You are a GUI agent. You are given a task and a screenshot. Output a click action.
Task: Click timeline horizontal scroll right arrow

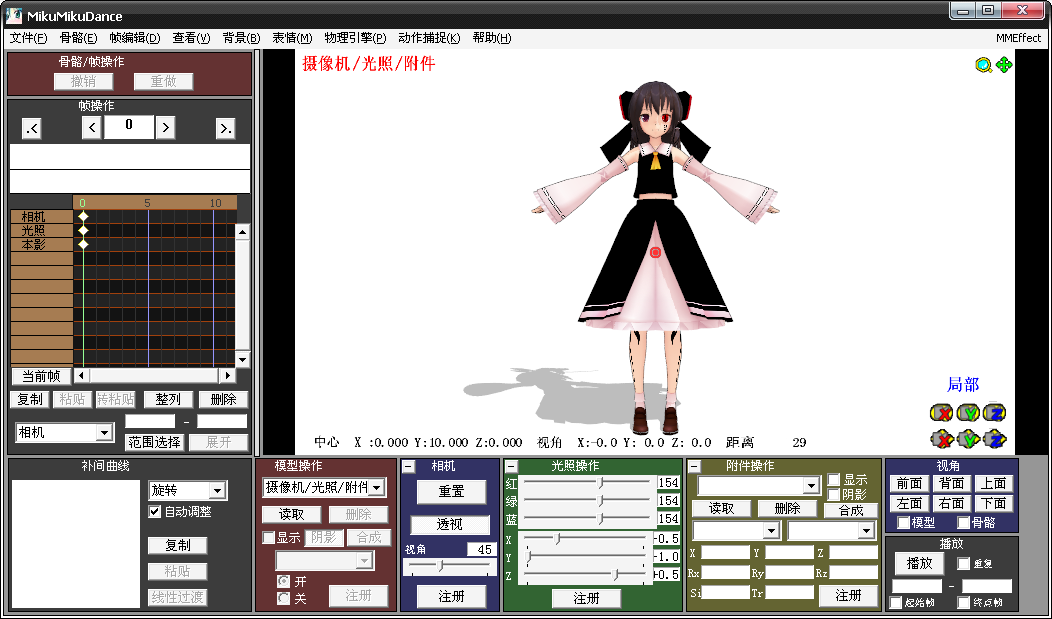[228, 376]
